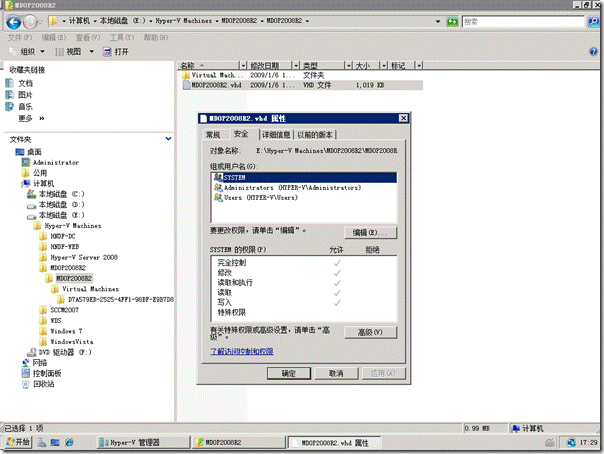The height and width of the screenshot is (454, 604).
Task: Select 本地磁盘 (D:) drive in tree
Action: 61,204
